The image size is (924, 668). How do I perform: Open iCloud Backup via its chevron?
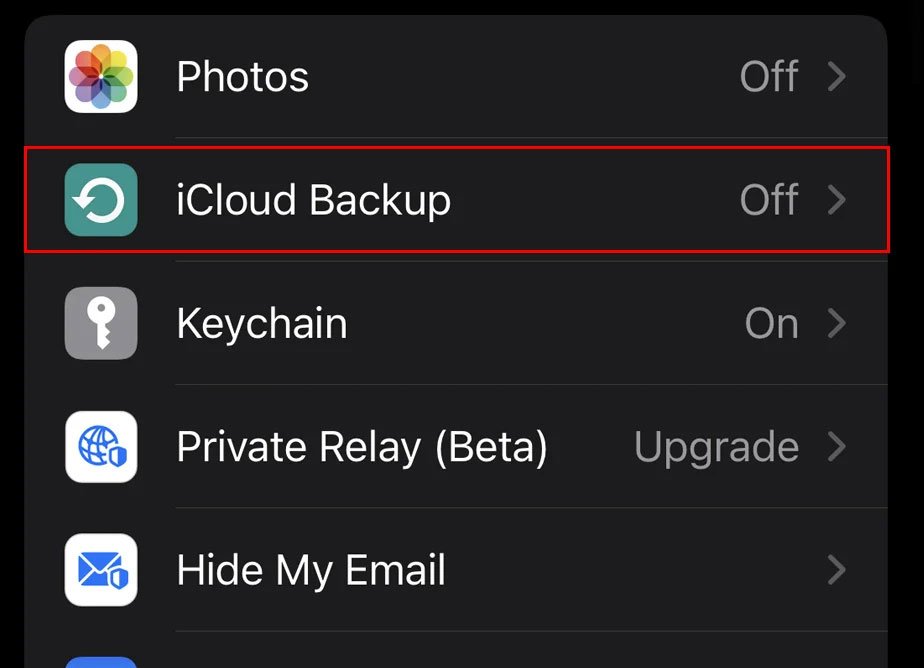[x=838, y=200]
